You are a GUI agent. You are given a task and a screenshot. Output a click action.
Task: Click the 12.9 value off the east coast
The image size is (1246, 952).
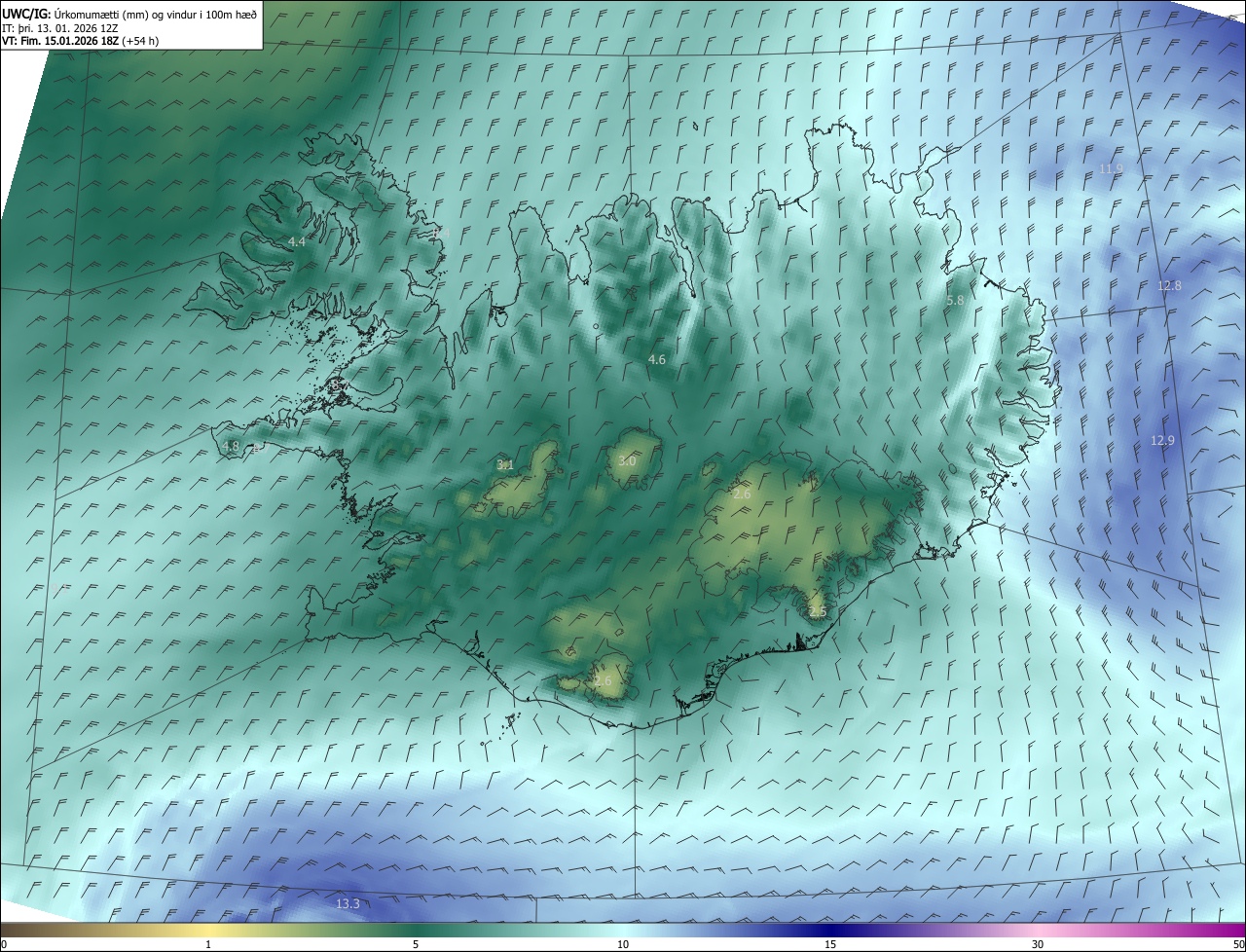click(x=1162, y=441)
